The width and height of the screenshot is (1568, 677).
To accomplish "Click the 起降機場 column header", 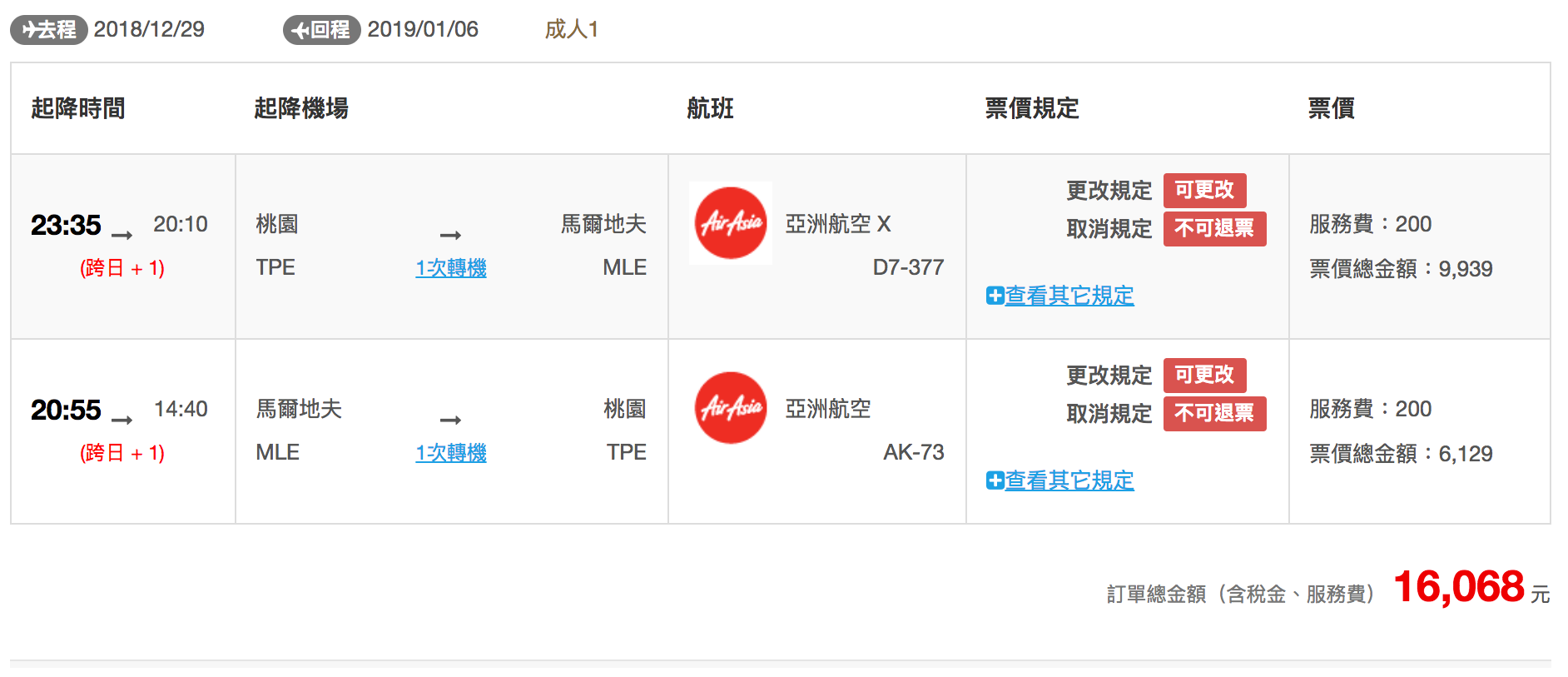I will pyautogui.click(x=301, y=108).
